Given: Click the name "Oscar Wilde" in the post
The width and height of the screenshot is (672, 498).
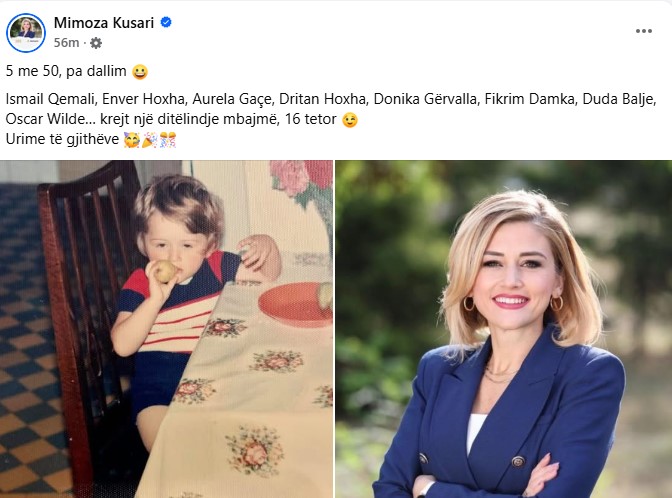Looking at the screenshot, I should click(x=46, y=119).
